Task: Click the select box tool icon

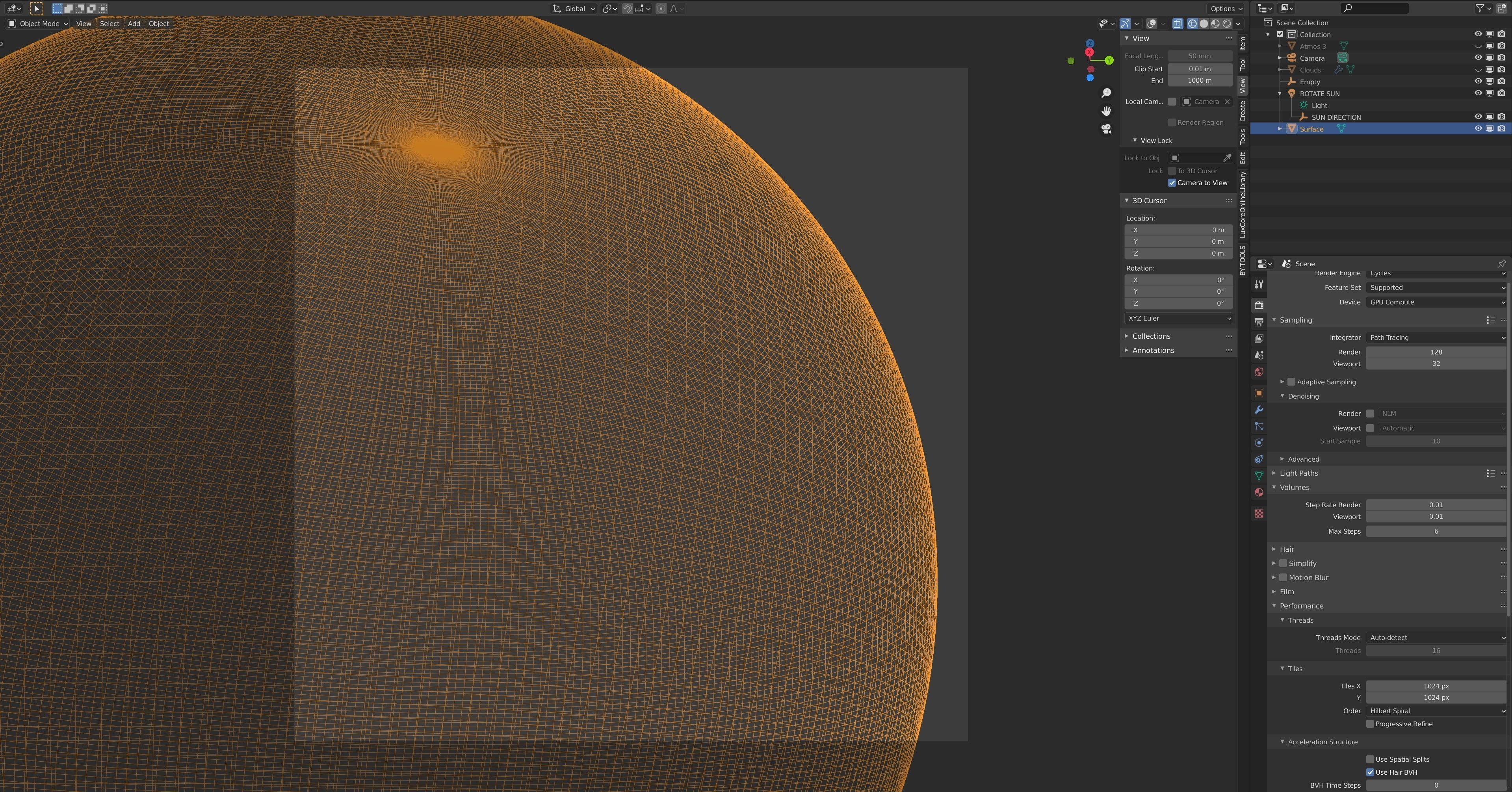Action: [36, 9]
